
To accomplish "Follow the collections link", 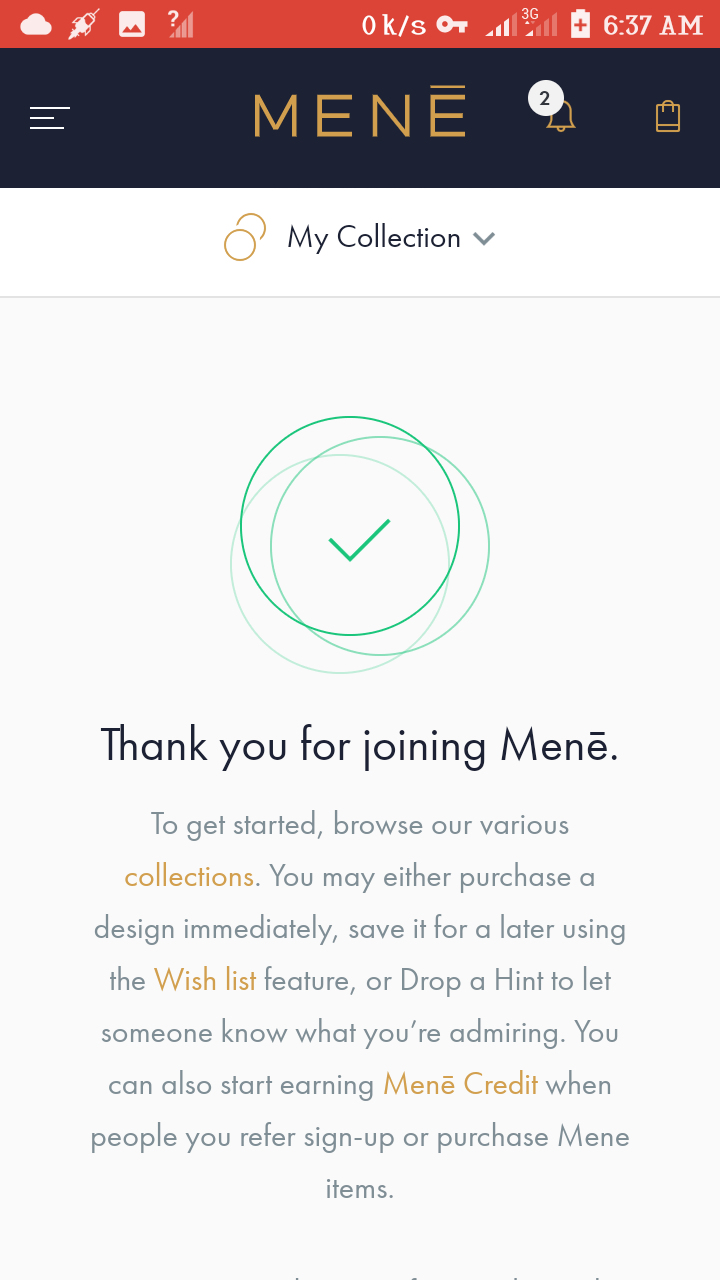I will (x=189, y=877).
